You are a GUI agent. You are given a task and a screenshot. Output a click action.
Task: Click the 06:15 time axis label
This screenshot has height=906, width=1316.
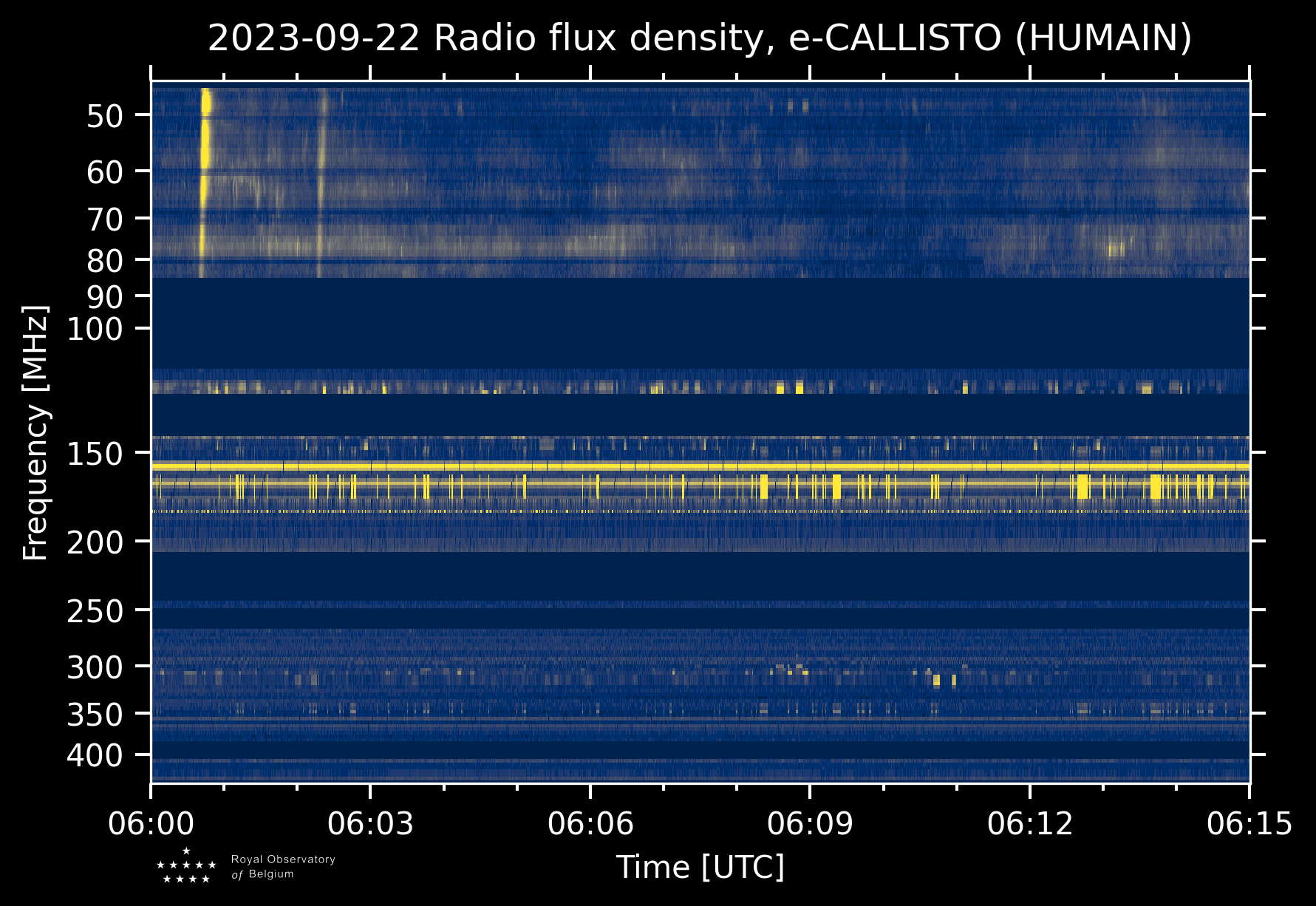tap(1249, 823)
